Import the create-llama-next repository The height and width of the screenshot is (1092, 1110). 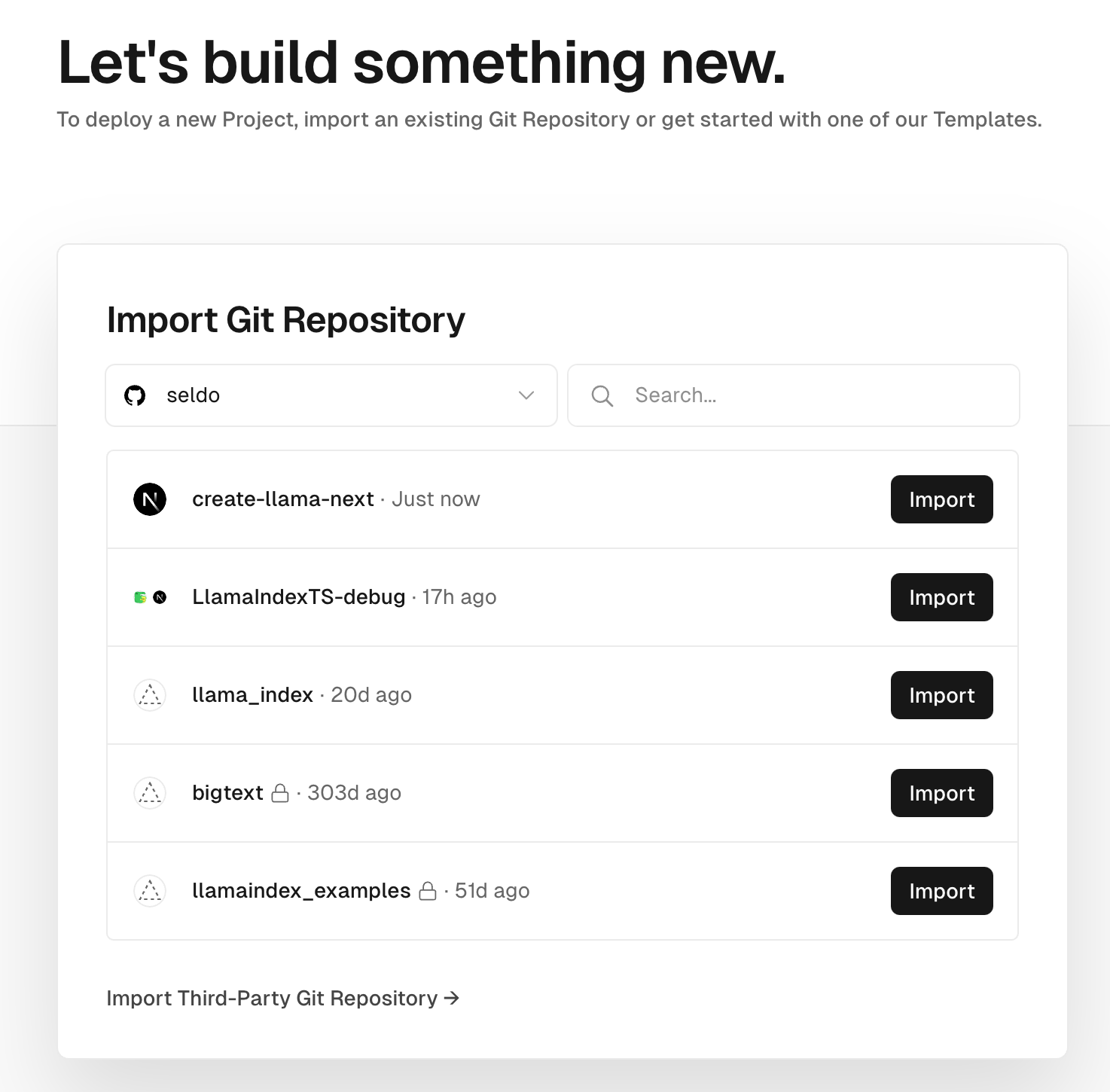tap(941, 499)
